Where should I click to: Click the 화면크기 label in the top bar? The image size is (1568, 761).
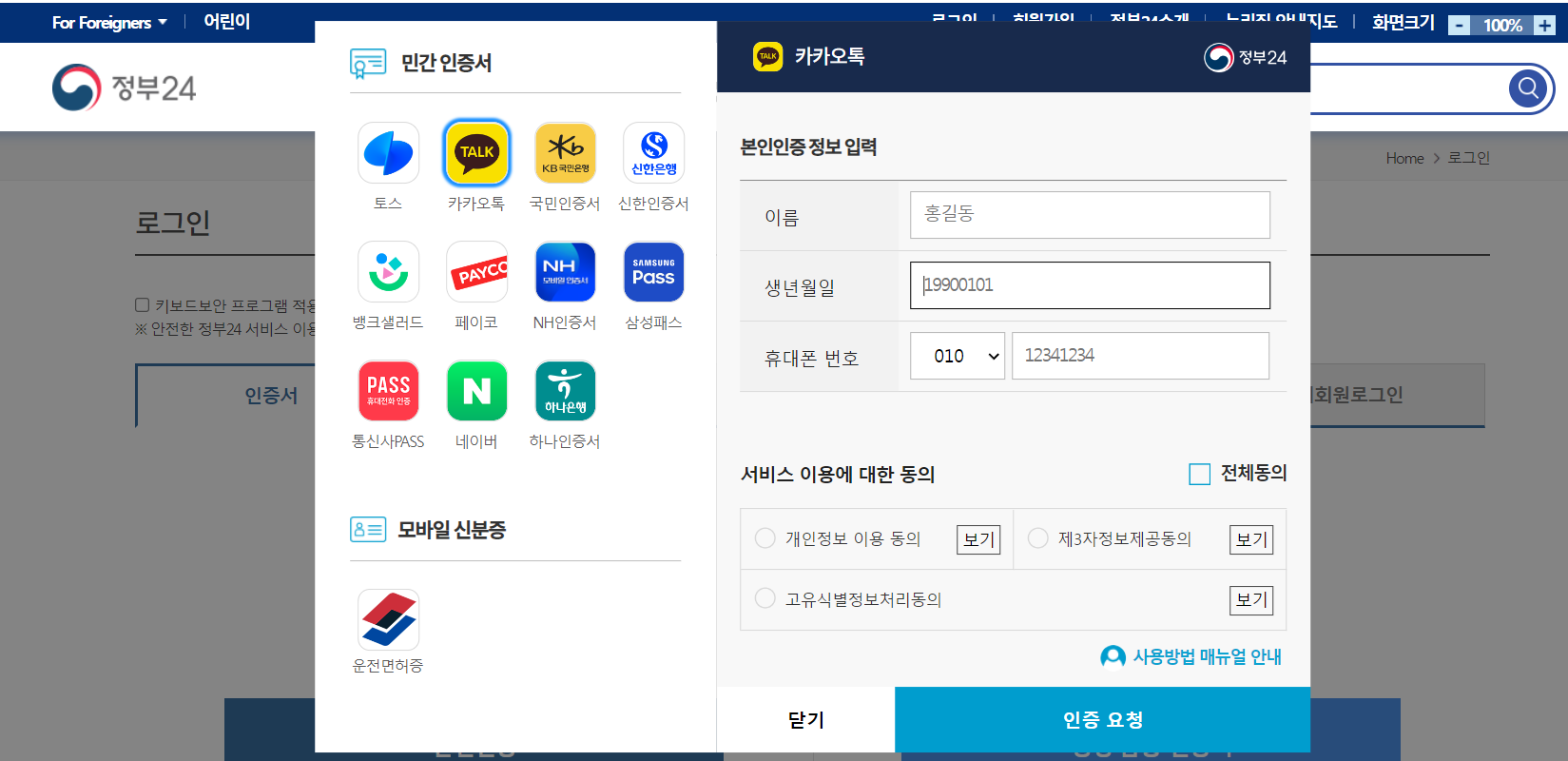coord(1403,22)
